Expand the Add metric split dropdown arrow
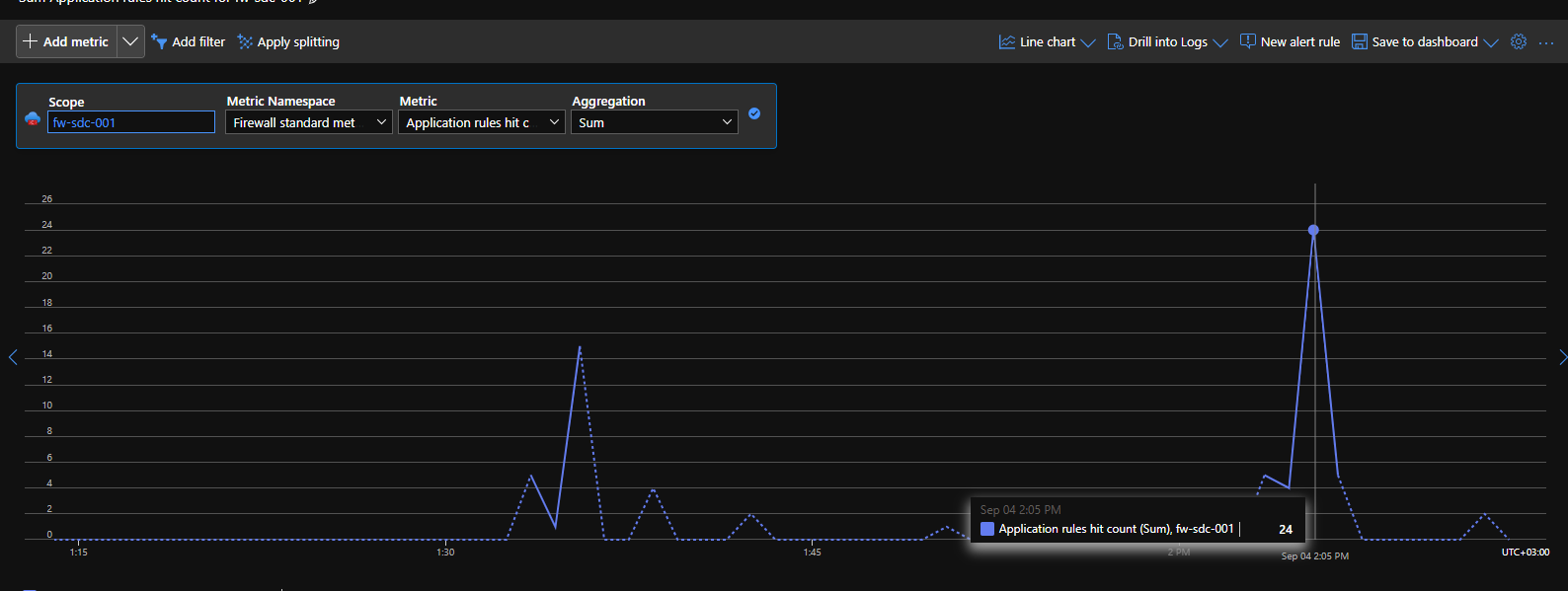This screenshot has height=591, width=1568. (x=130, y=41)
